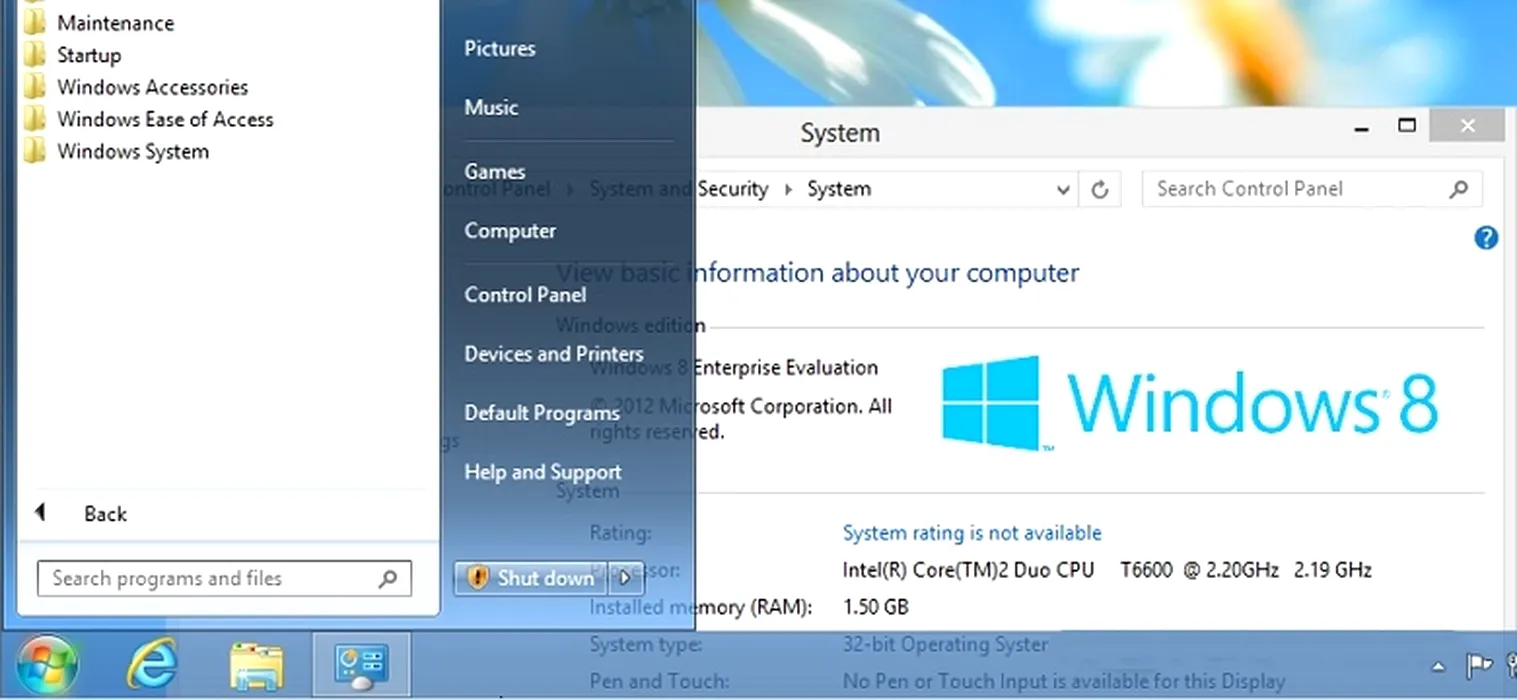
Task: Click the Control Panel taskbar icon
Action: (360, 665)
